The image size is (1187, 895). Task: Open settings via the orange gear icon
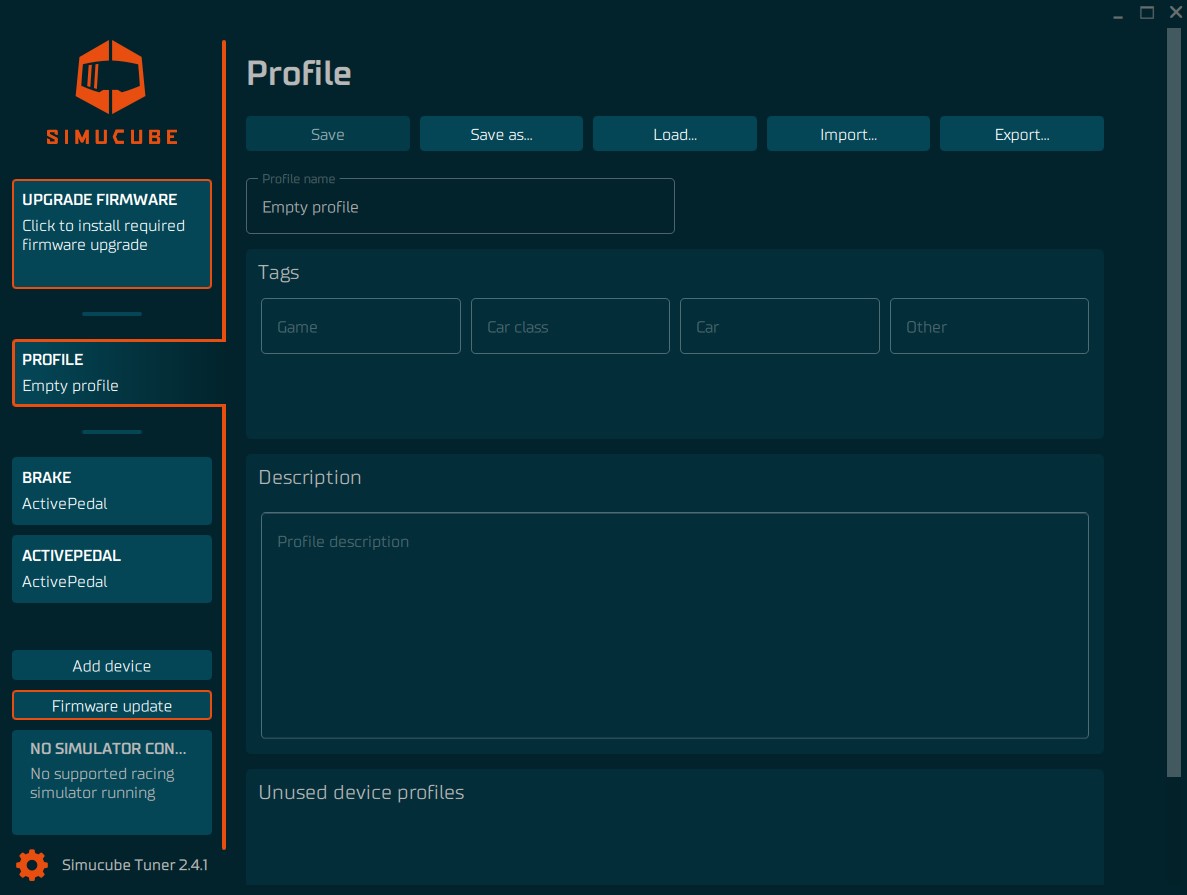pos(32,865)
